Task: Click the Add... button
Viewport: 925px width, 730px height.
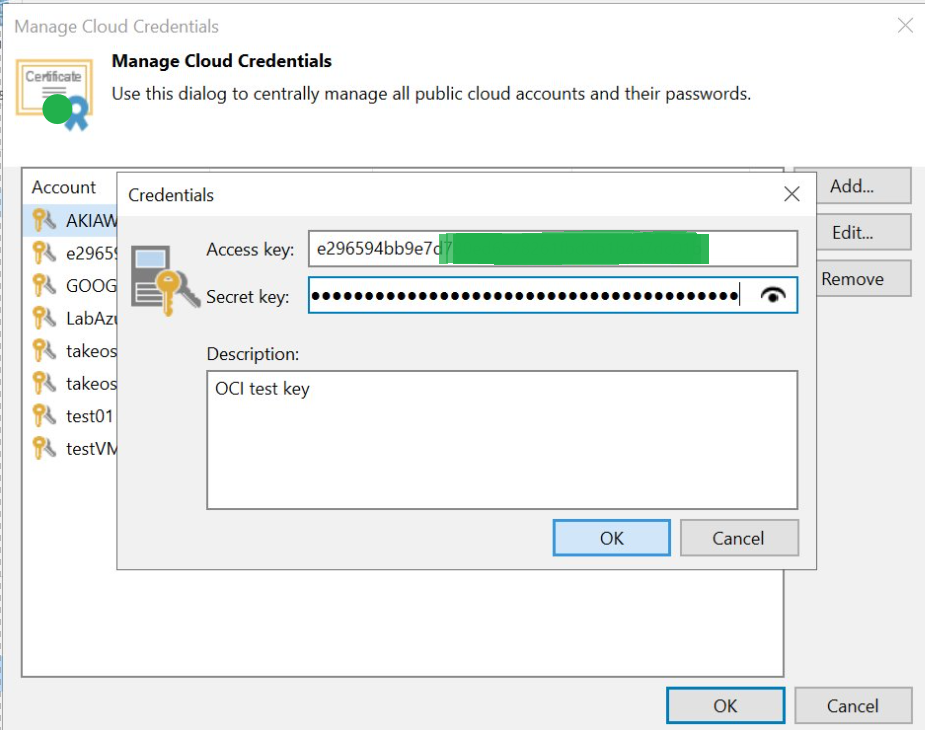Action: 852,186
